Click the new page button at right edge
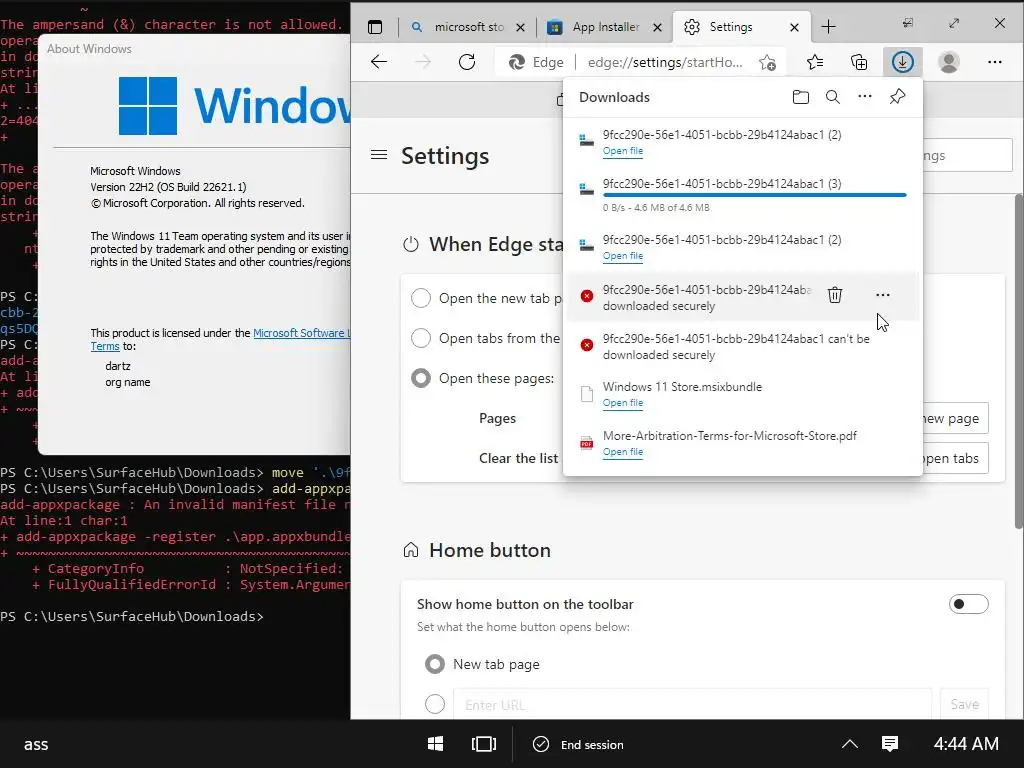Image resolution: width=1024 pixels, height=768 pixels. point(955,419)
